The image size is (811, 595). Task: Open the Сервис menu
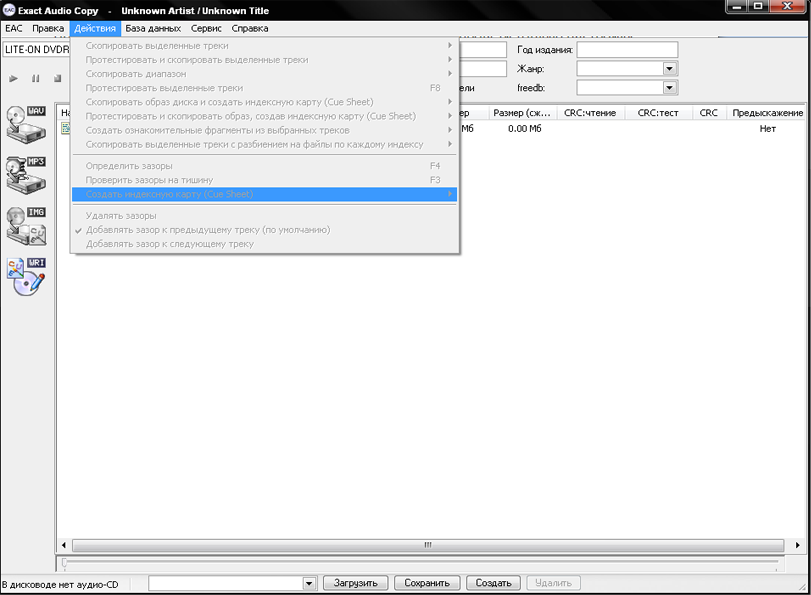click(x=206, y=28)
